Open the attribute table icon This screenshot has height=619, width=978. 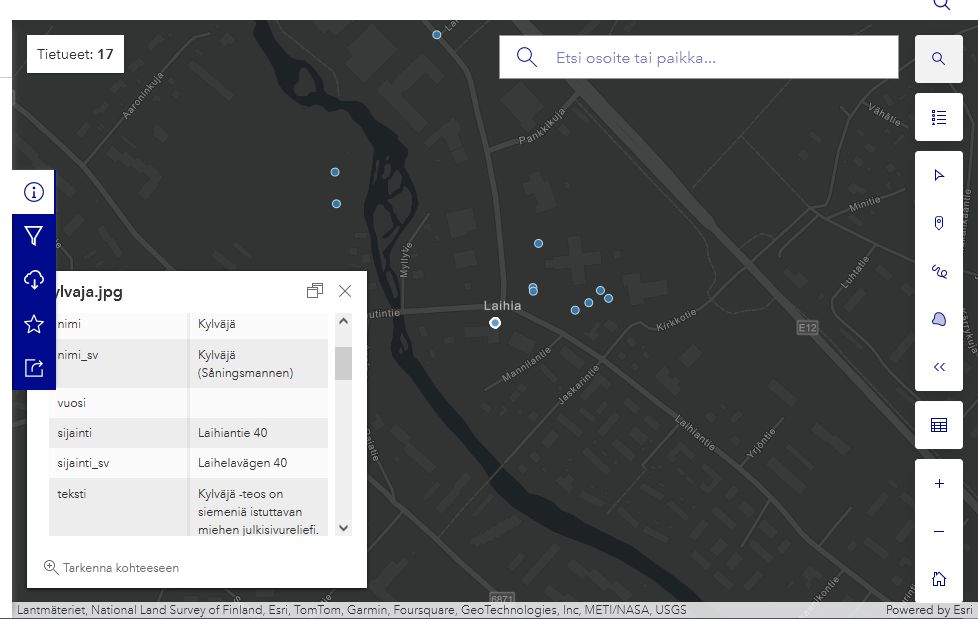point(938,425)
